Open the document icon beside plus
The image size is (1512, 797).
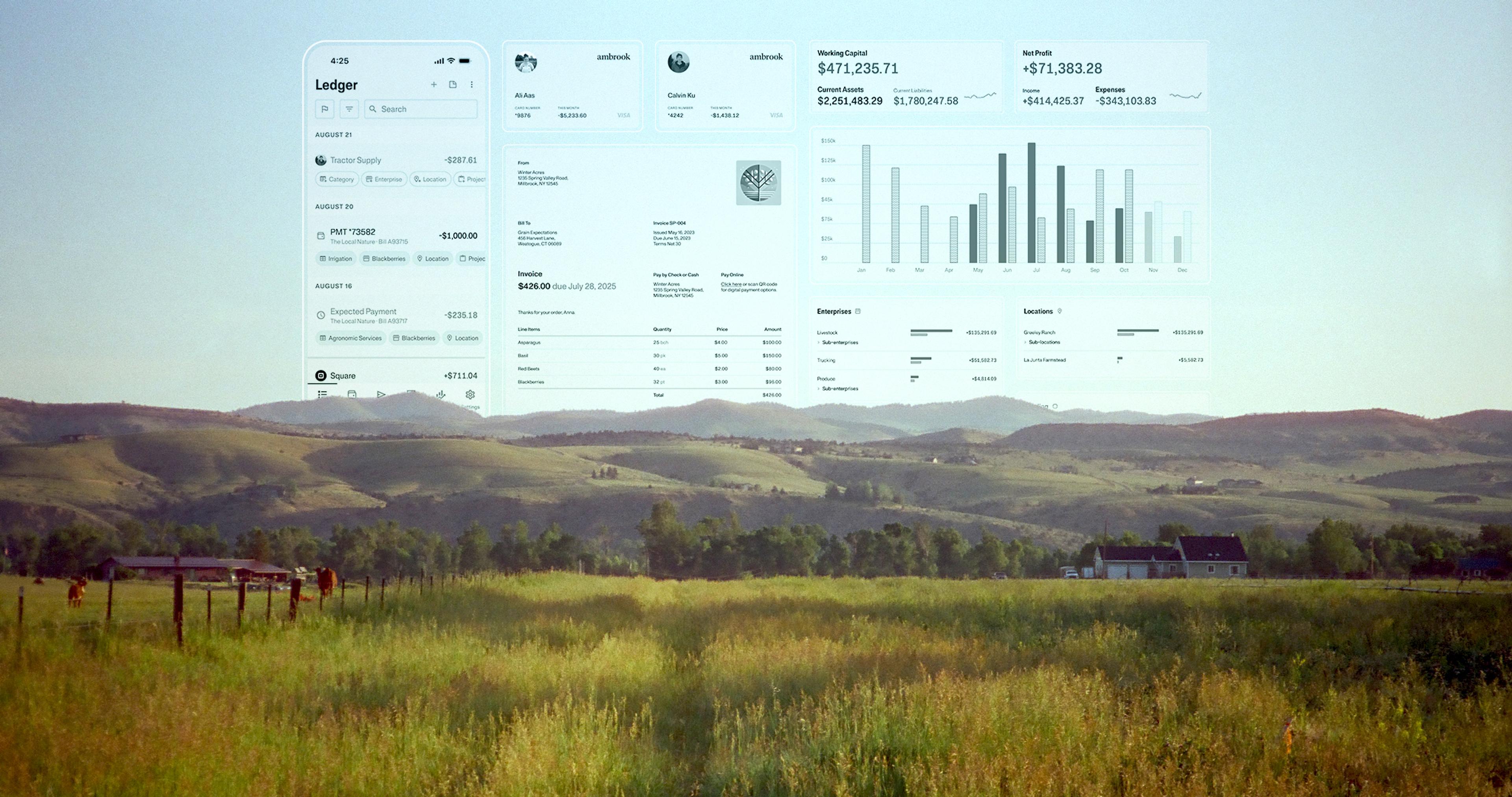point(452,85)
